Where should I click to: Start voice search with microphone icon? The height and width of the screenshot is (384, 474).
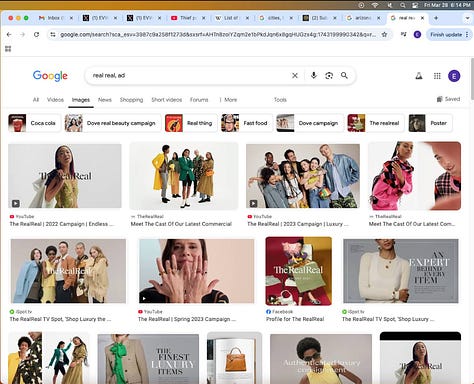pos(314,76)
